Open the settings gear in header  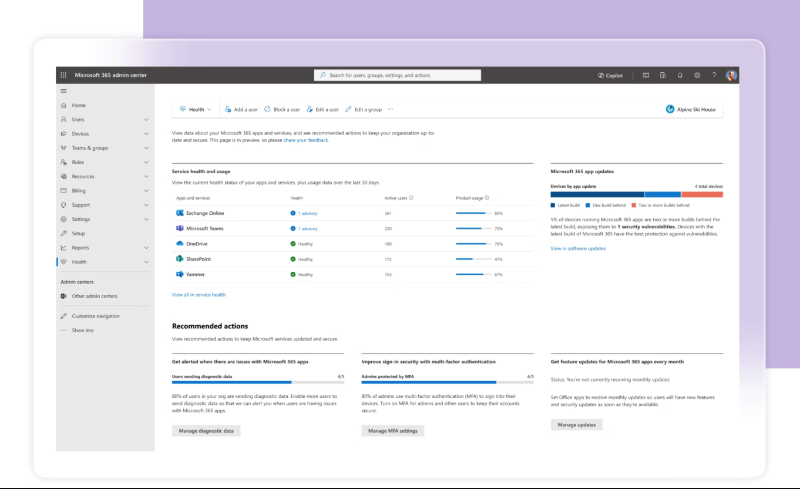point(696,75)
